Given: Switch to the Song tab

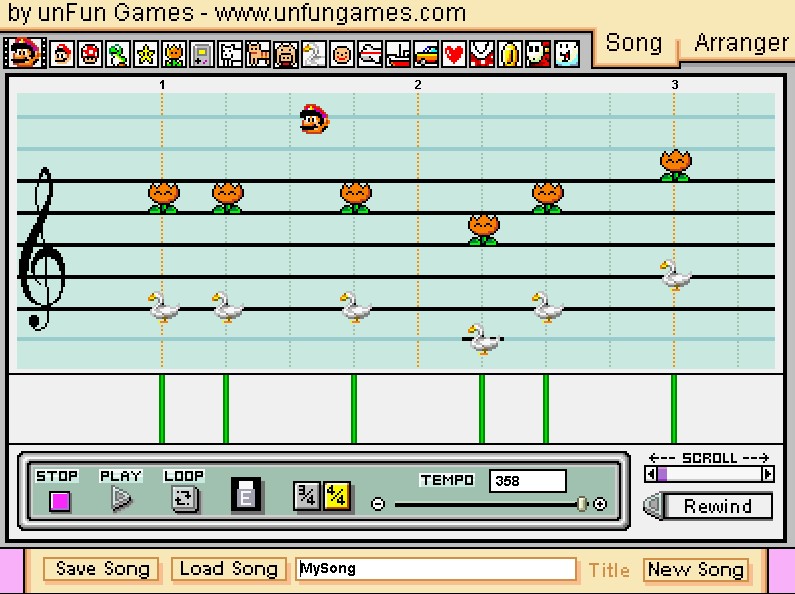Looking at the screenshot, I should click(x=634, y=43).
